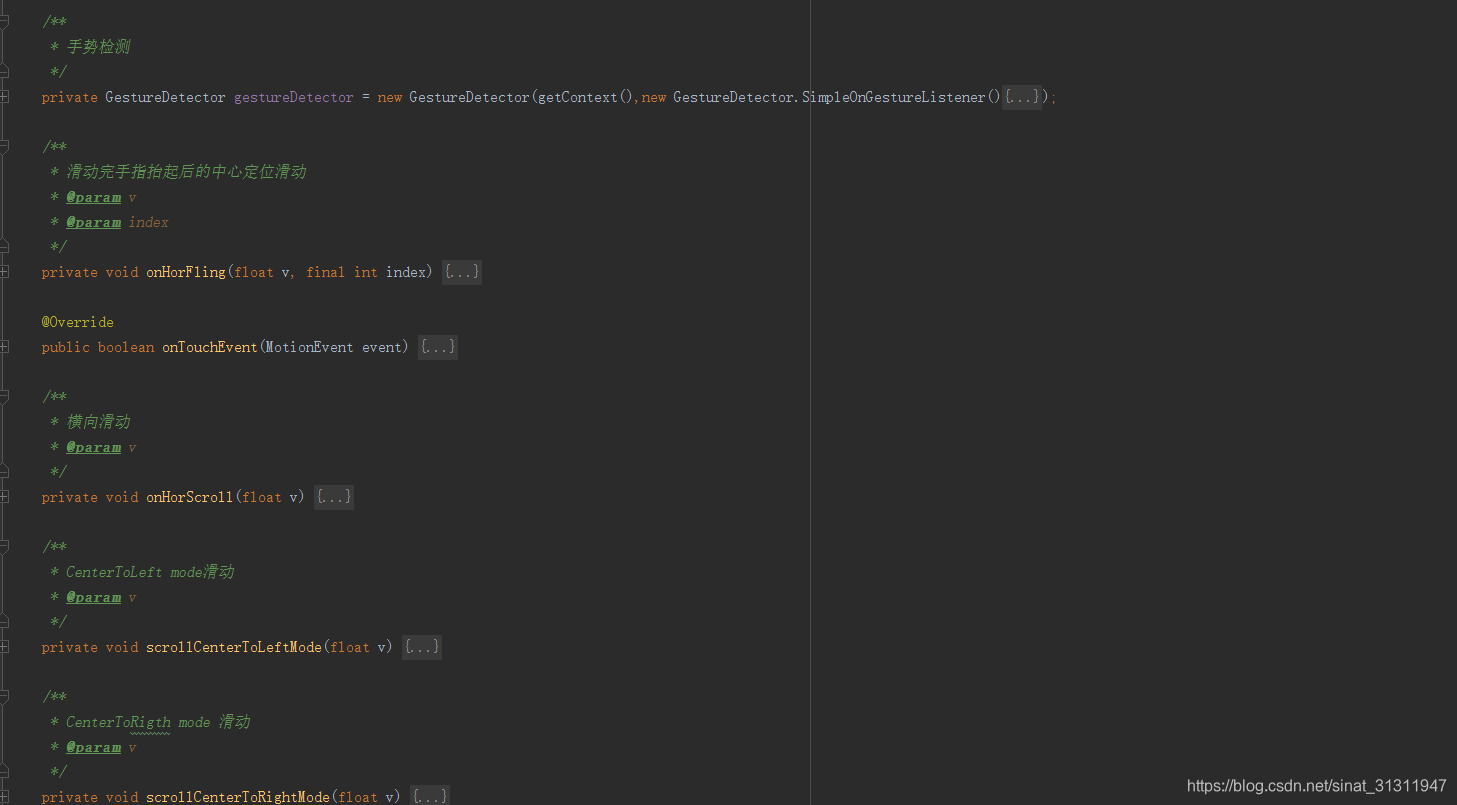Screen dimensions: 1457x805
Task: Collapse the 横向滑动 comment using gutter marker
Action: point(4,396)
